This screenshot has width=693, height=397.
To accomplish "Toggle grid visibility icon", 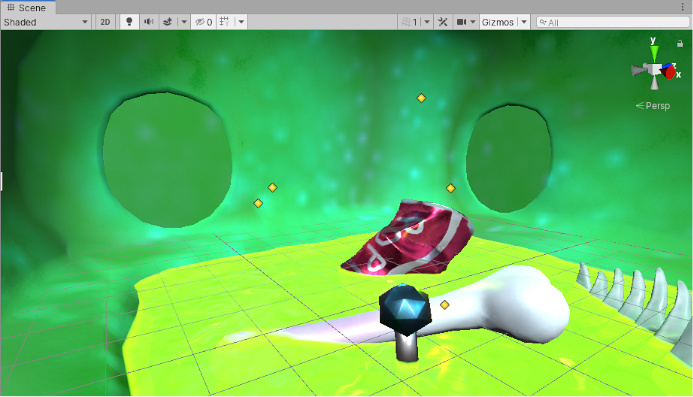I will coord(225,22).
